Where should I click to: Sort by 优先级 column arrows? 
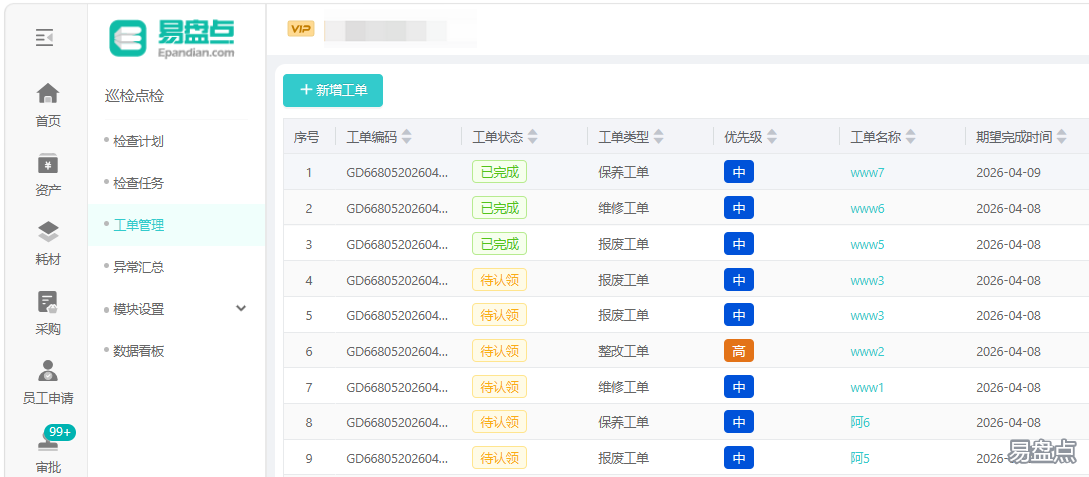[x=772, y=137]
